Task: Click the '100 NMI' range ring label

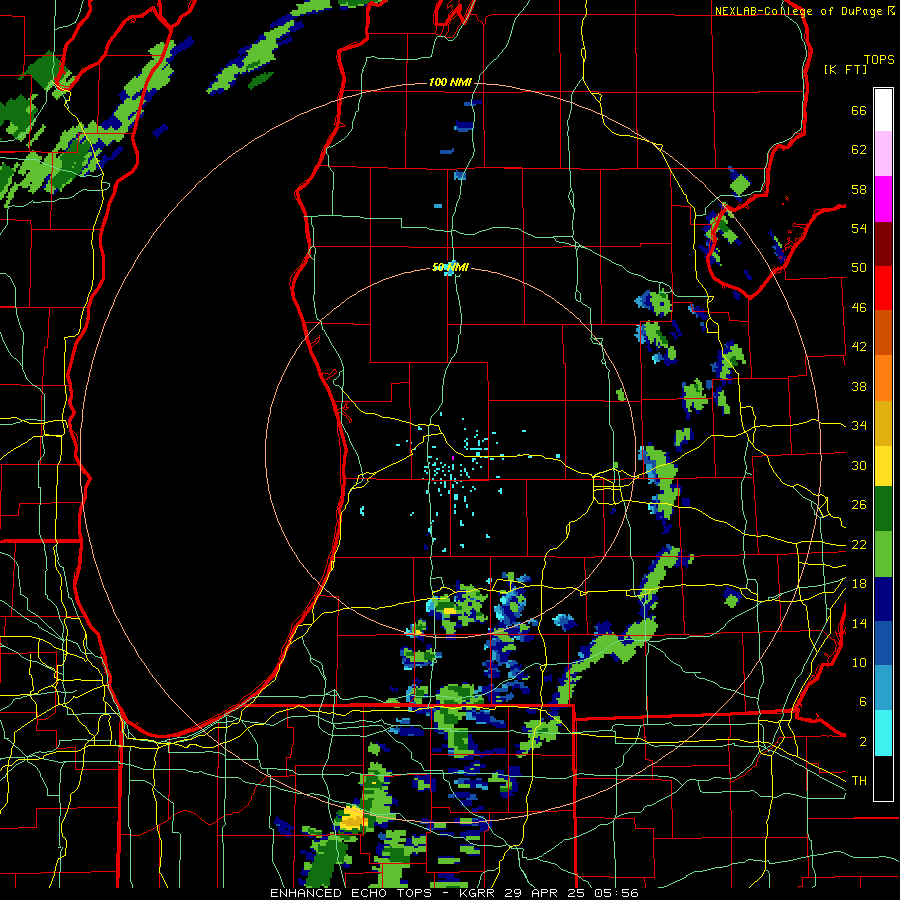Action: (450, 83)
